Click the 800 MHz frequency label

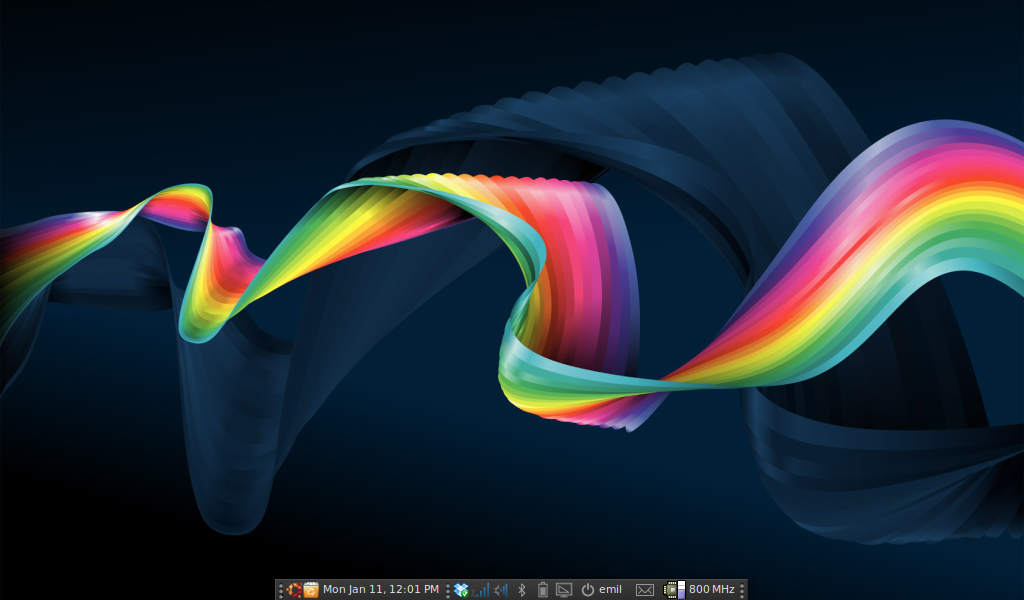(711, 590)
